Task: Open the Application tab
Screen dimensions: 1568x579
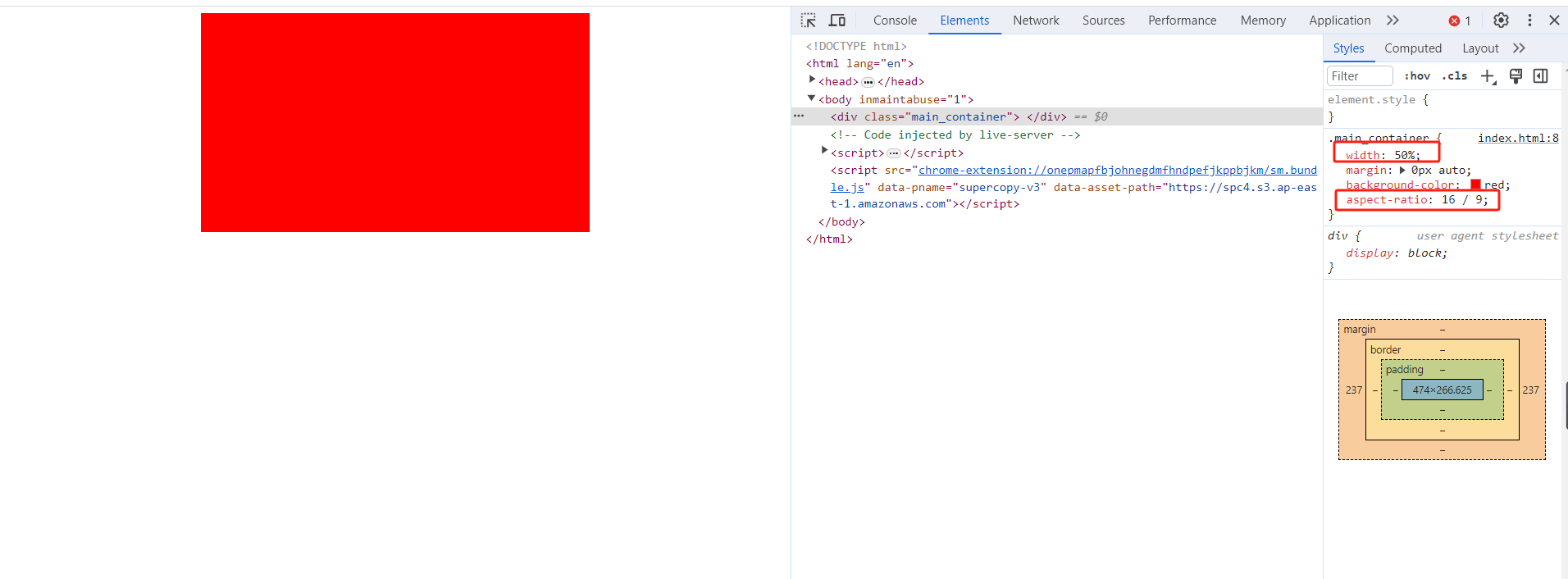Action: coord(1339,21)
